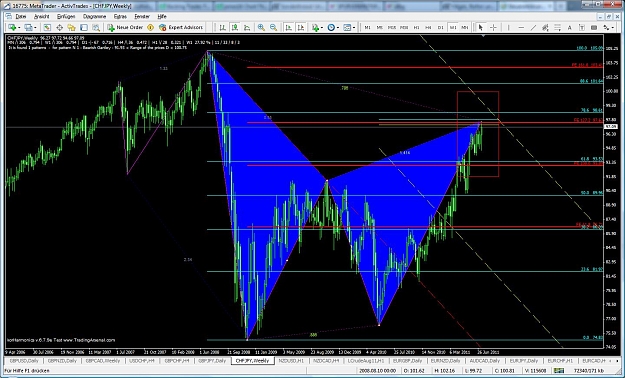The height and width of the screenshot is (378, 625).
Task: Toggle the Terminal panel icon
Action: pos(84,28)
